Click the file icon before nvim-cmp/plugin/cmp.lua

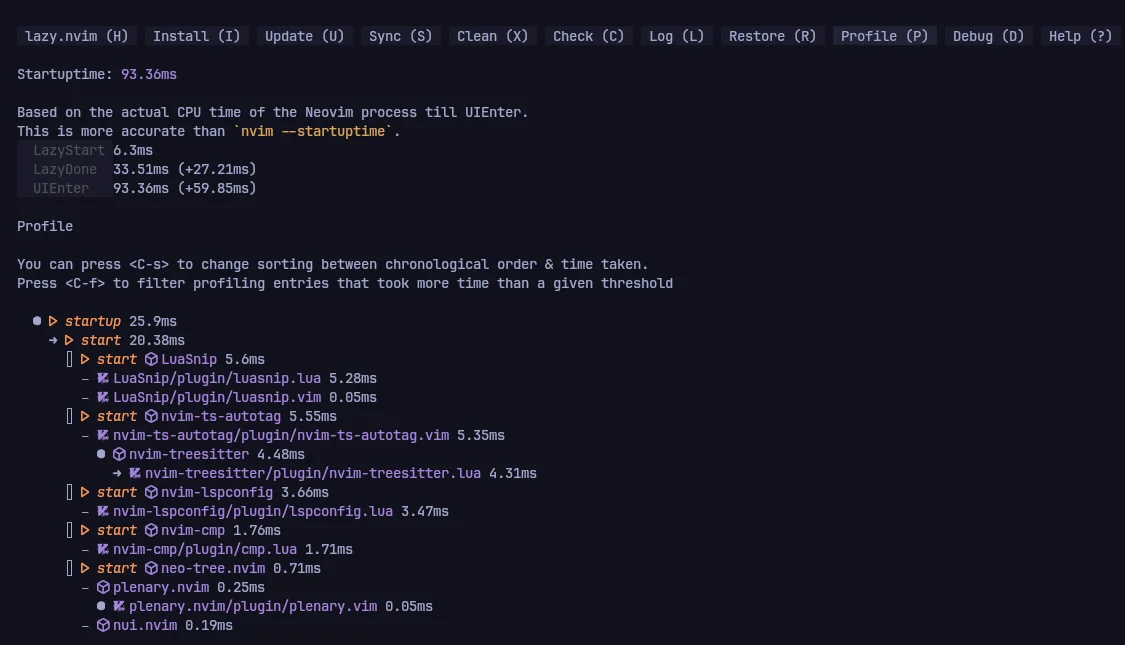(x=103, y=549)
